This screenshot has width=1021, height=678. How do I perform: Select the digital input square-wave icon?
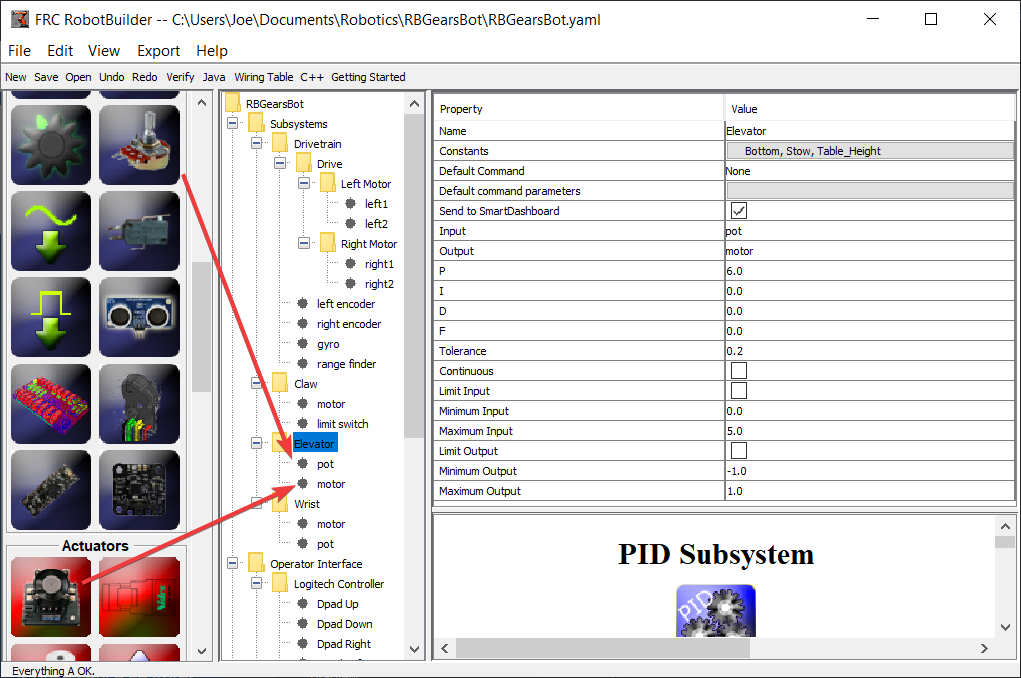tap(50, 317)
